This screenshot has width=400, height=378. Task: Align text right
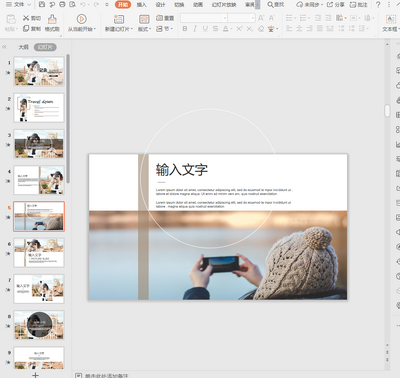[310, 29]
